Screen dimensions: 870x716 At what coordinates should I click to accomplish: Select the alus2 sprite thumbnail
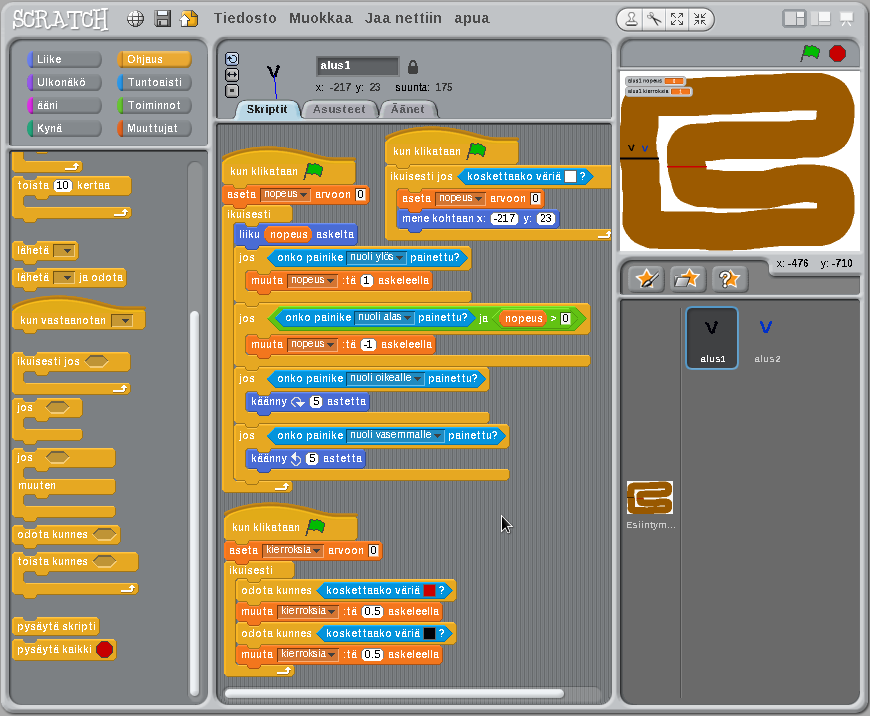[x=767, y=337]
